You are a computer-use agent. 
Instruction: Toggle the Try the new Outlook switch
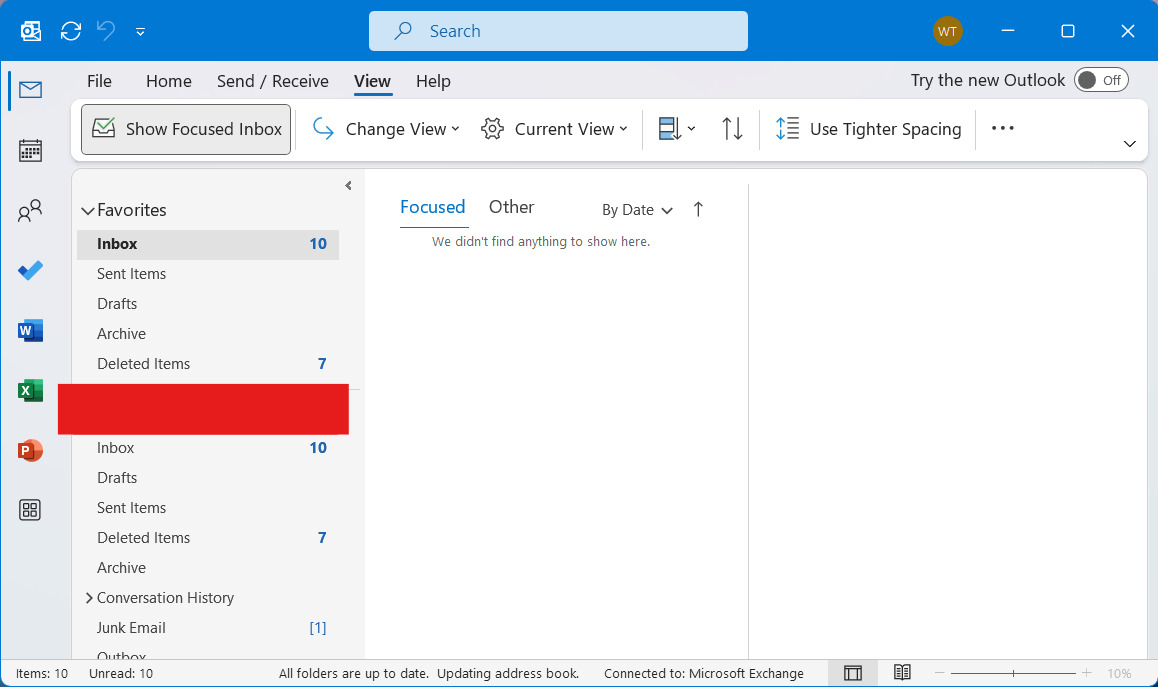[x=1100, y=81]
